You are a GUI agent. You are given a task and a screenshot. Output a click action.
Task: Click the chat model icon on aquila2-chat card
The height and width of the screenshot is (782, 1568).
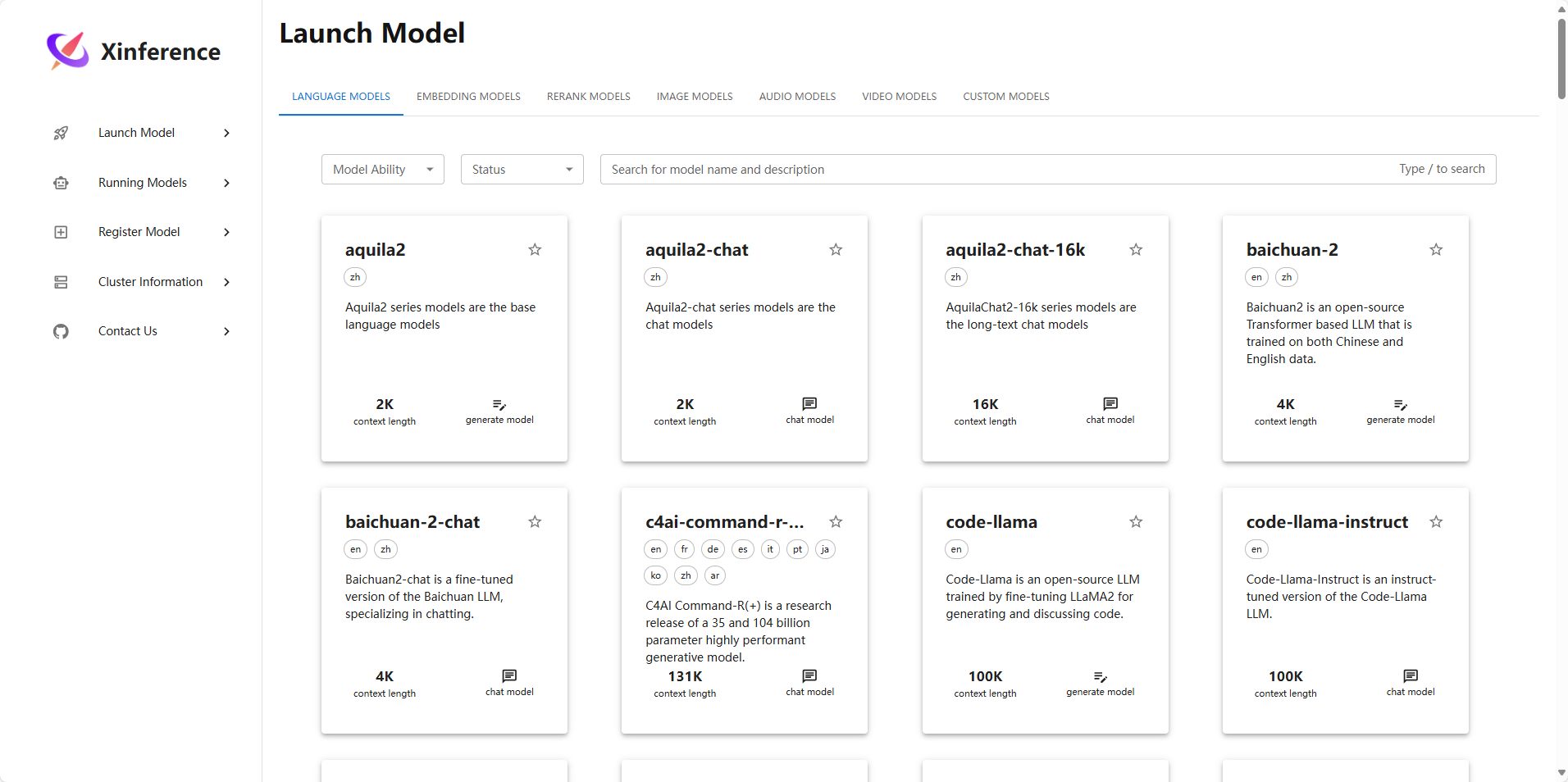809,404
